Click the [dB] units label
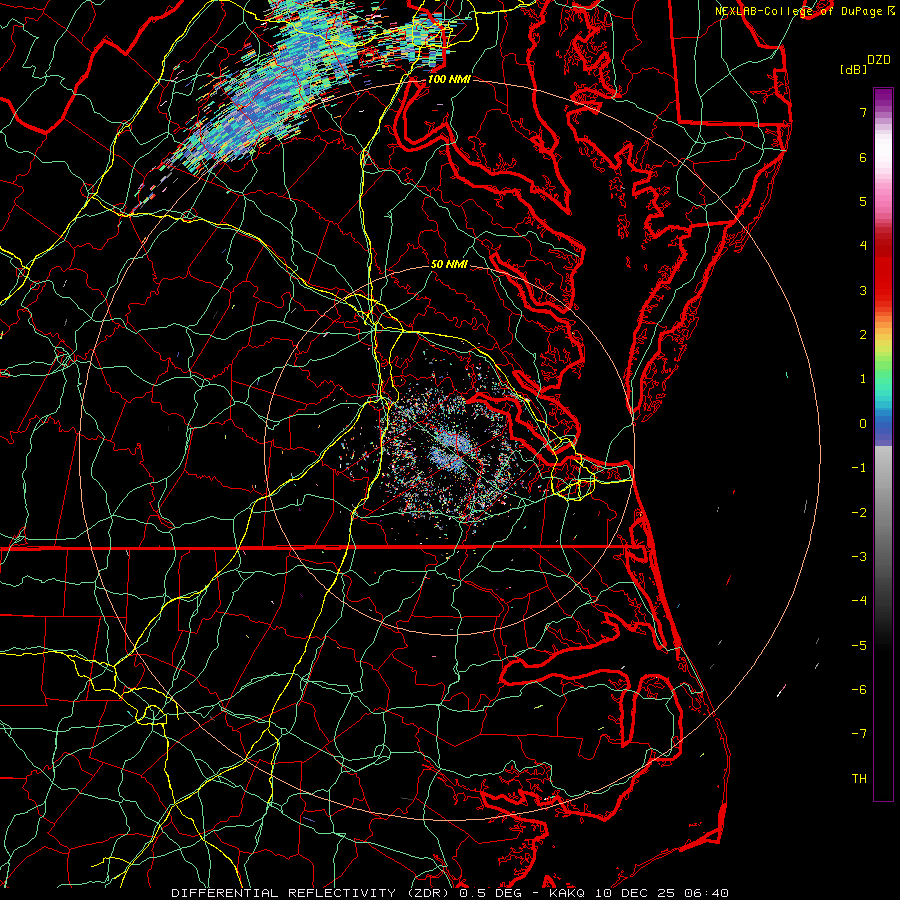 point(853,69)
